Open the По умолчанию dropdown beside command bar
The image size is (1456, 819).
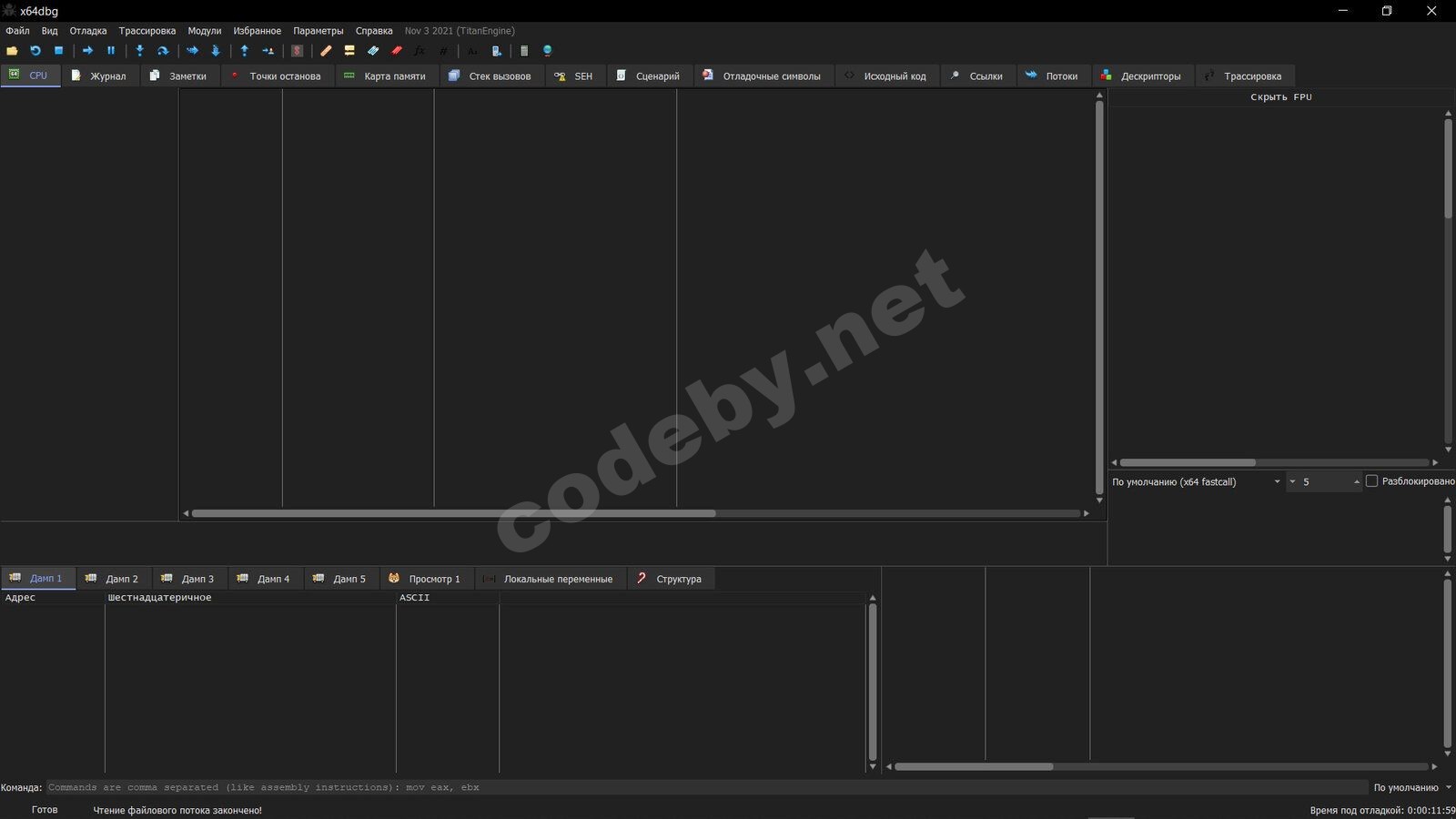(1413, 788)
